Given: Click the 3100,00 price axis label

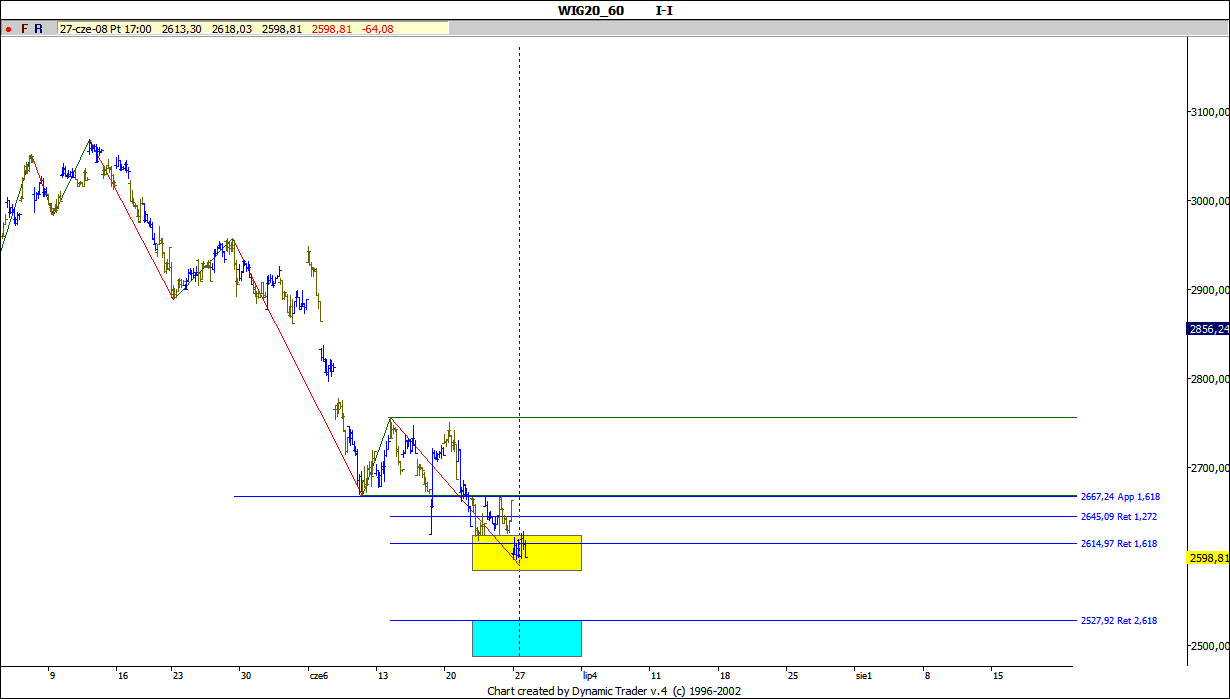Looking at the screenshot, I should 1209,112.
